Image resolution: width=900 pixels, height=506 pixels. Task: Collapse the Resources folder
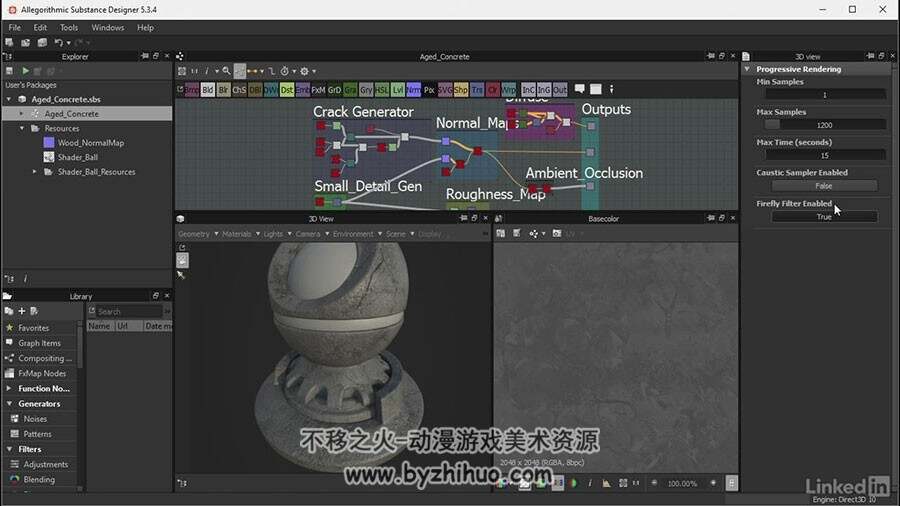[x=22, y=129]
